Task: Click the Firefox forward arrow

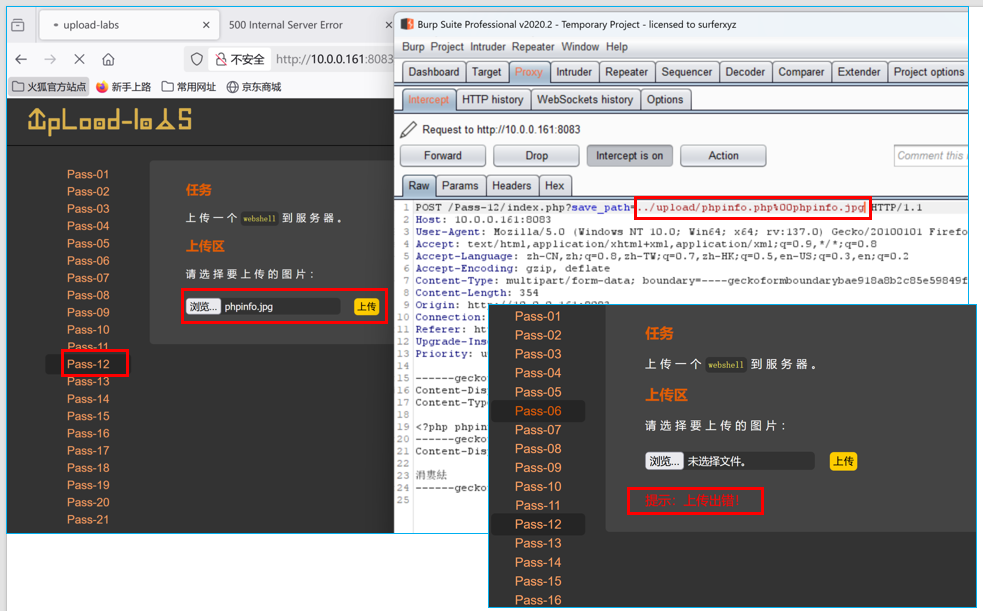Action: [50, 60]
